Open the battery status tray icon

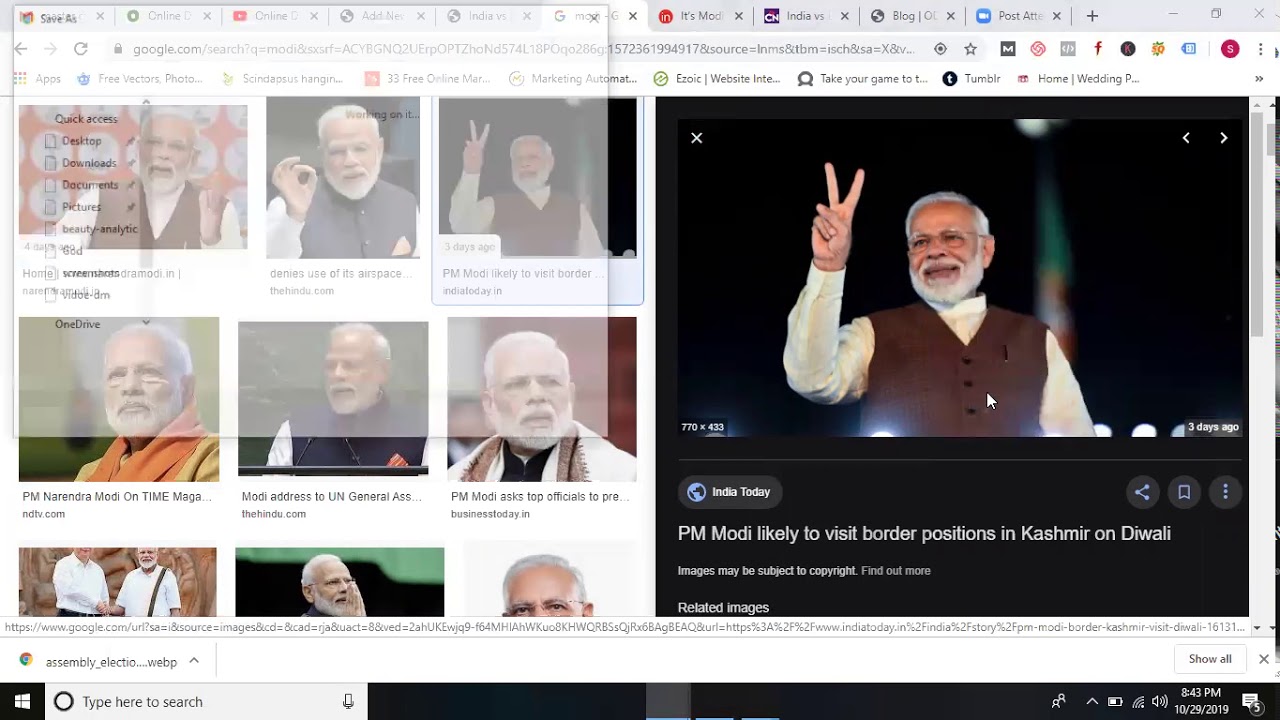(1115, 702)
